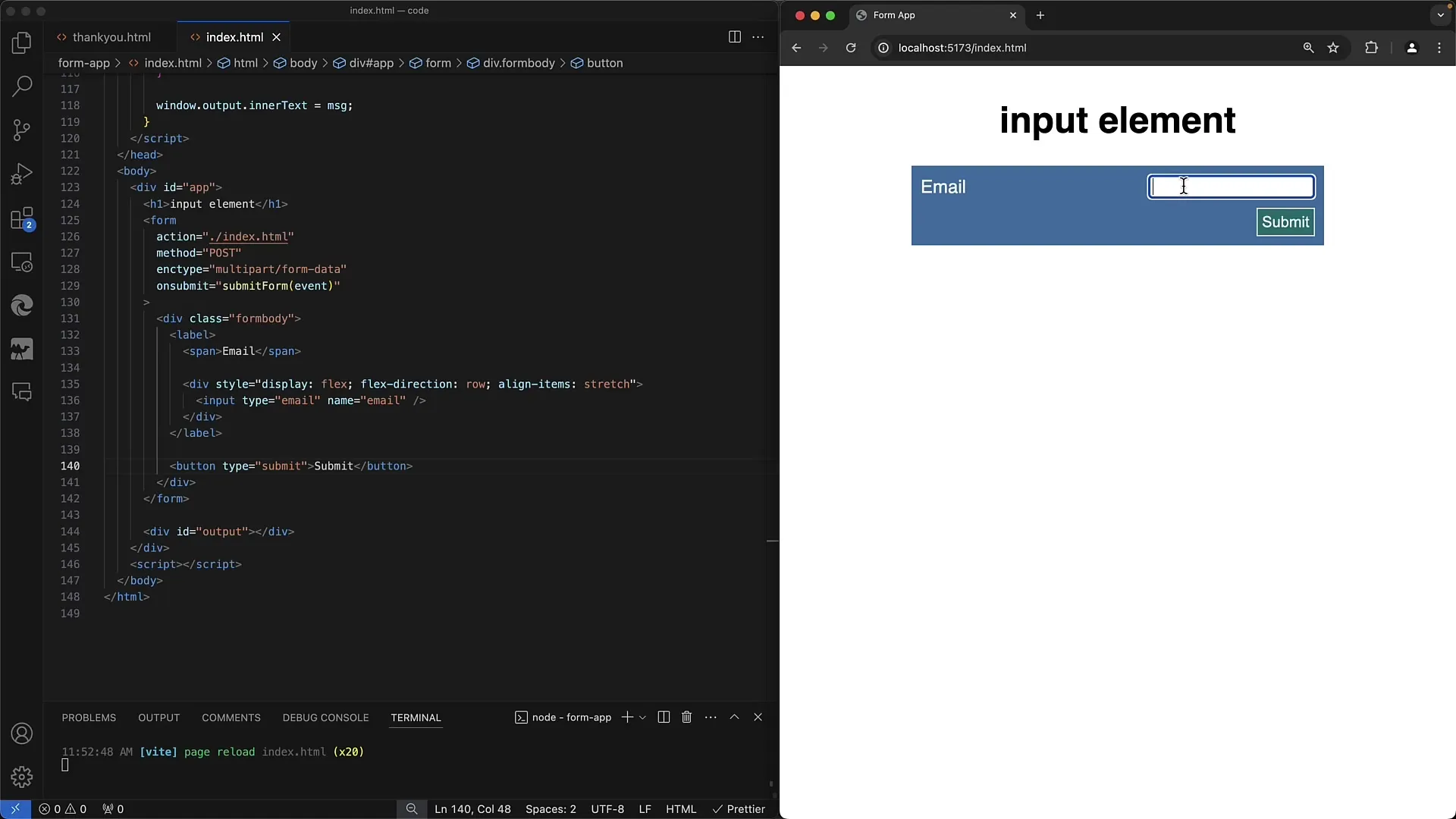Switch to the thankyou.html editor tab
The width and height of the screenshot is (1456, 819).
click(111, 37)
